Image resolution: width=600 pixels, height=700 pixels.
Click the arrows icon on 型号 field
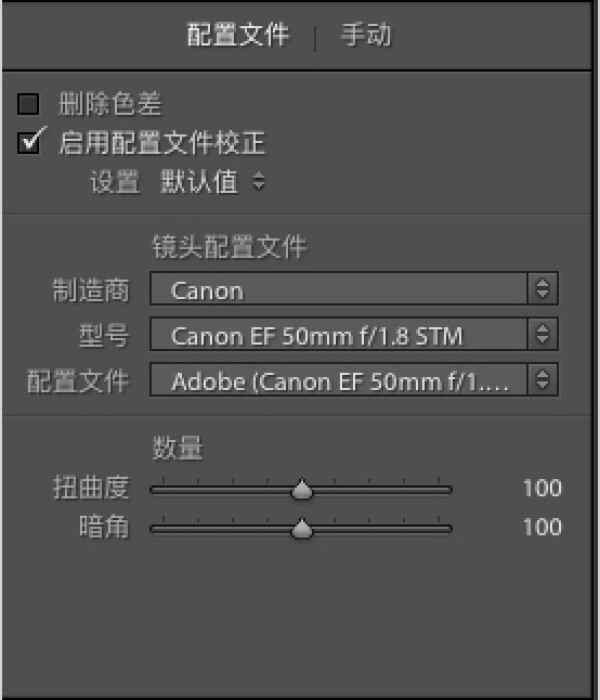543,335
